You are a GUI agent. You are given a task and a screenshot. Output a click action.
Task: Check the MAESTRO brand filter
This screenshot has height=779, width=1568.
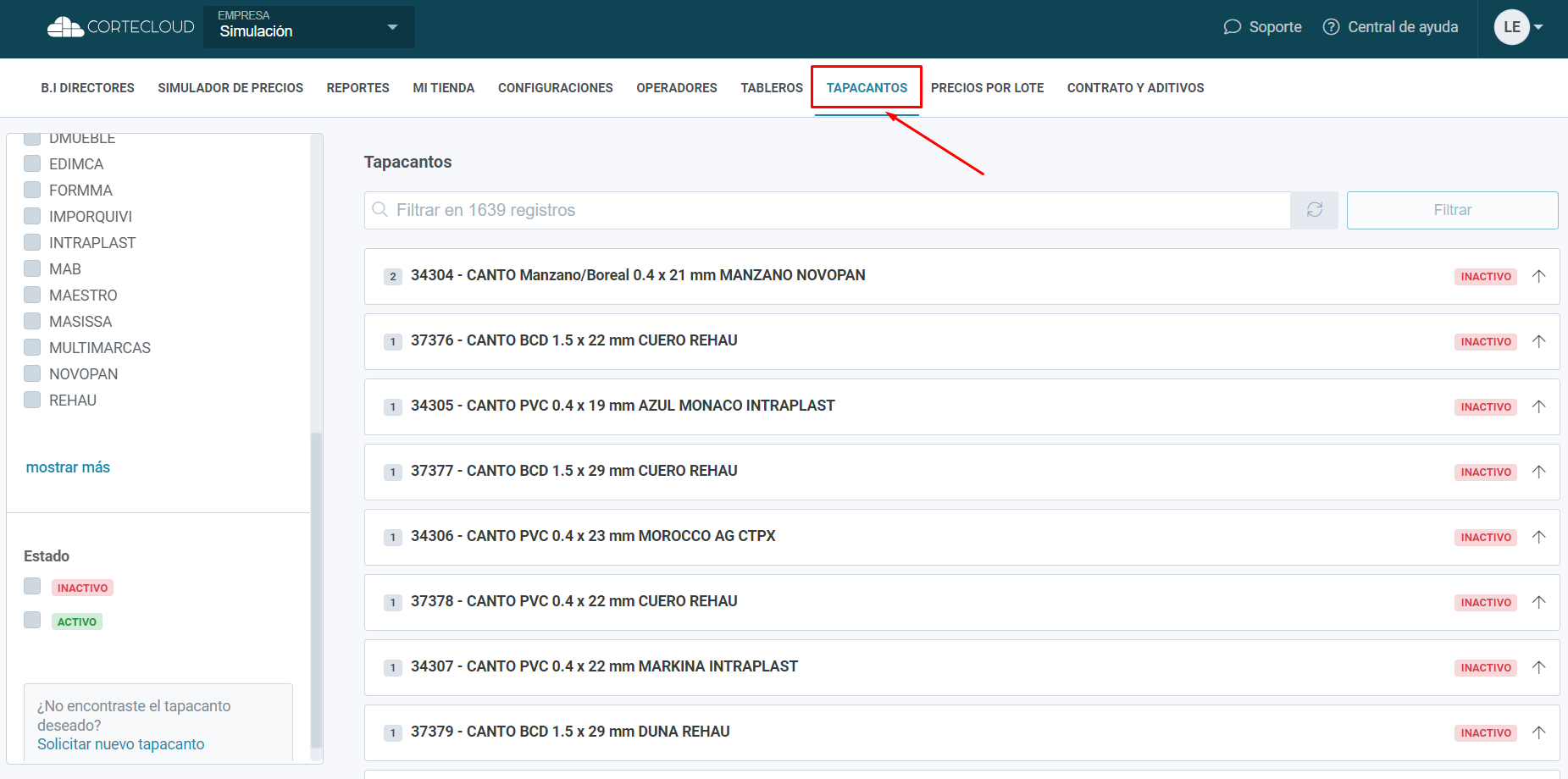click(32, 295)
